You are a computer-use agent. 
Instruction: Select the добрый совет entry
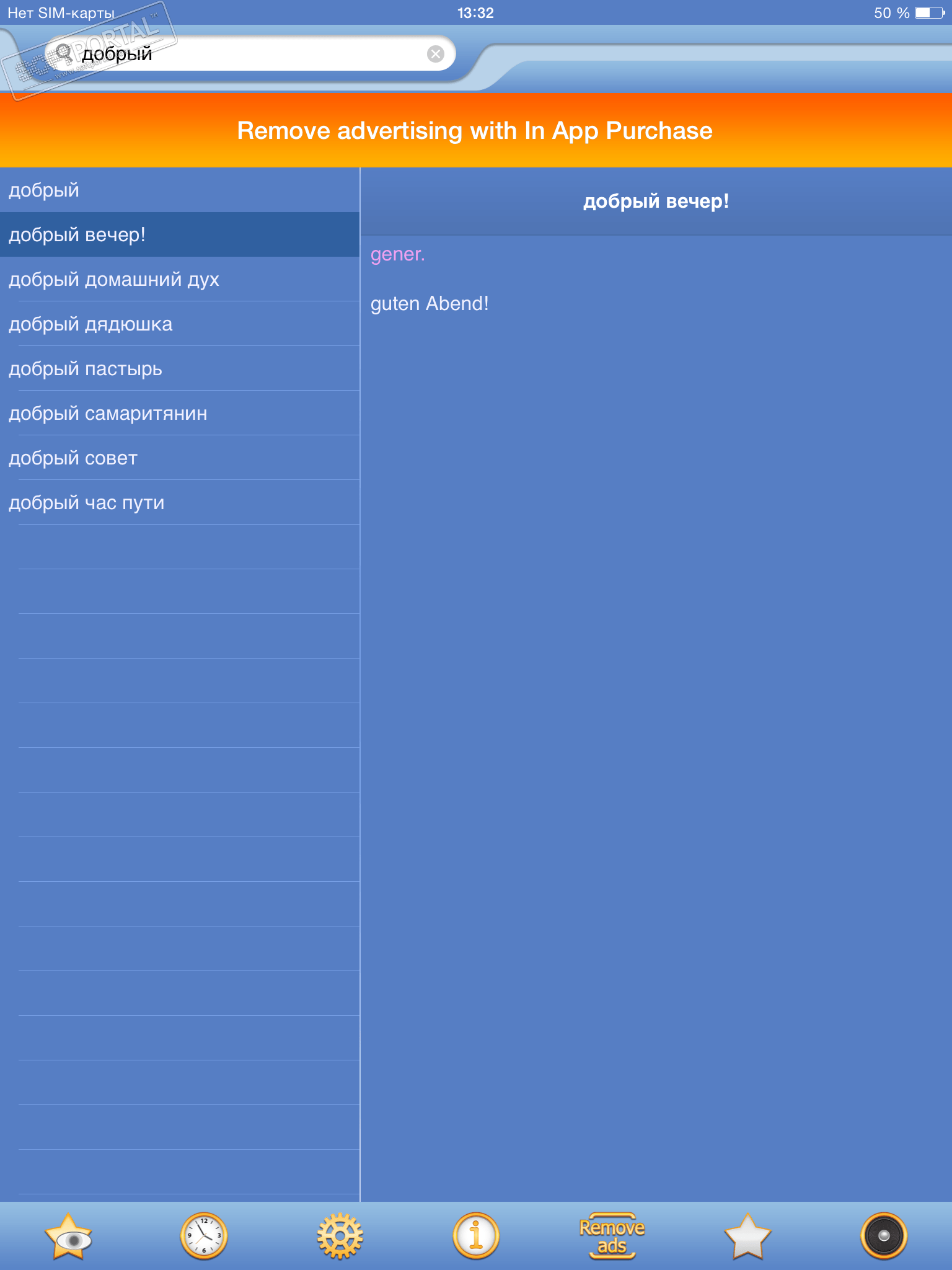(x=180, y=458)
